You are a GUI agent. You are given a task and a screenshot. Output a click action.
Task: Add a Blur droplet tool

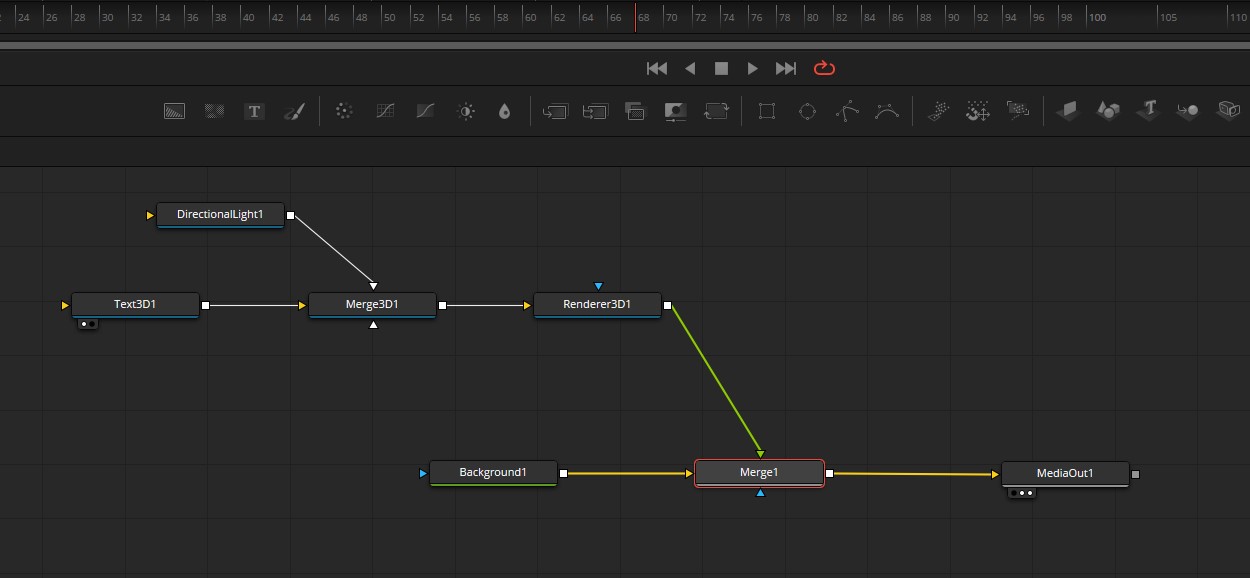coord(504,111)
